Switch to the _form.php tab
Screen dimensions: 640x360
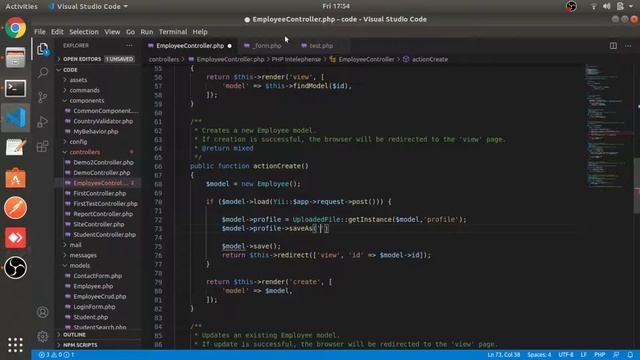pos(267,46)
